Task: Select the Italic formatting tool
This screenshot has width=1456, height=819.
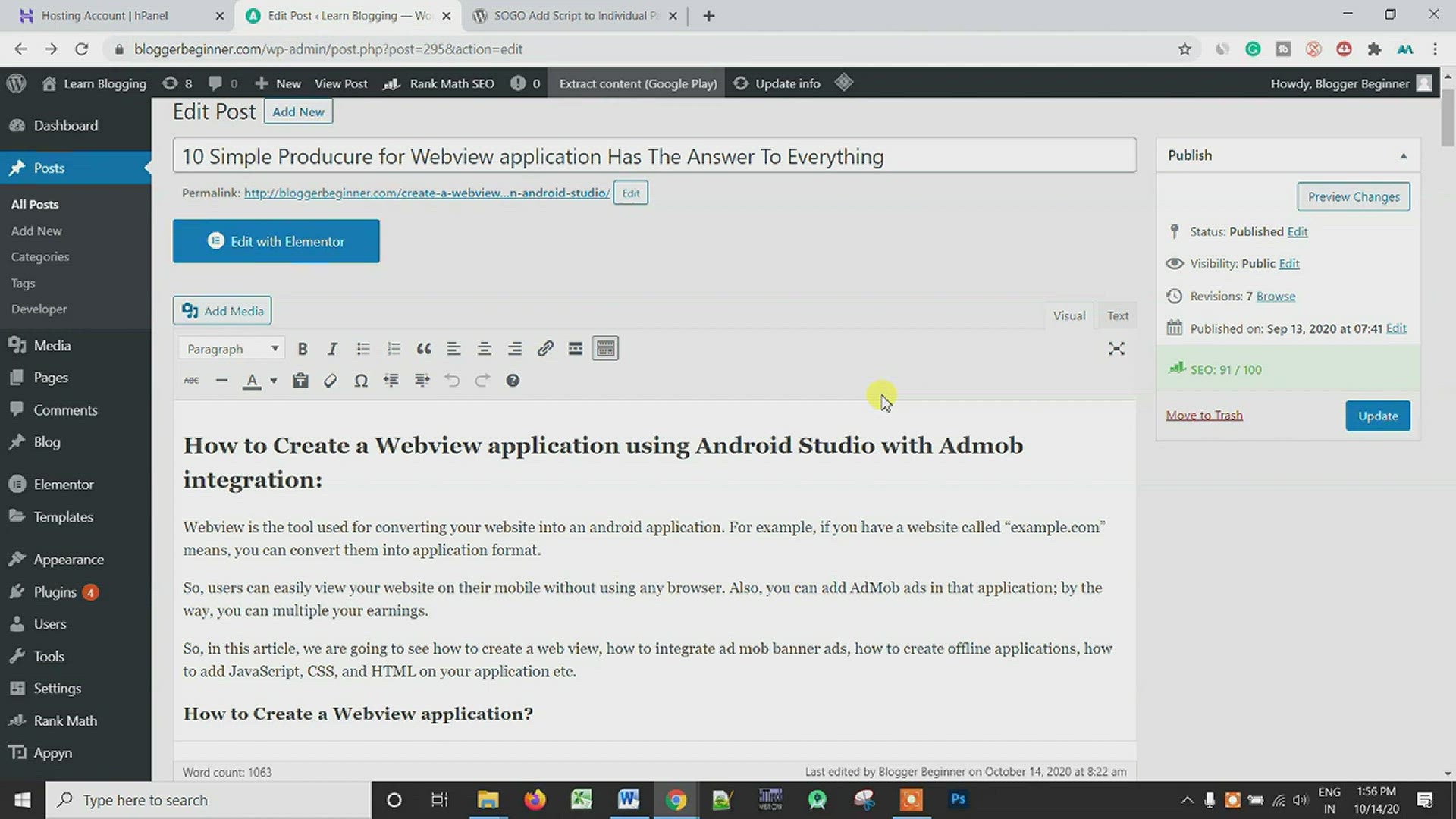Action: pos(332,348)
